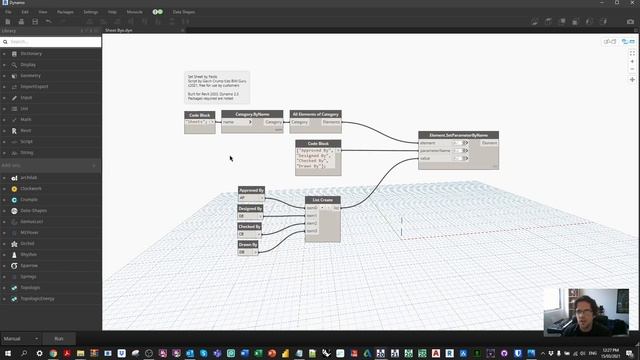640x360 pixels.
Task: Open the Data-Shapes menu
Action: tap(184, 12)
